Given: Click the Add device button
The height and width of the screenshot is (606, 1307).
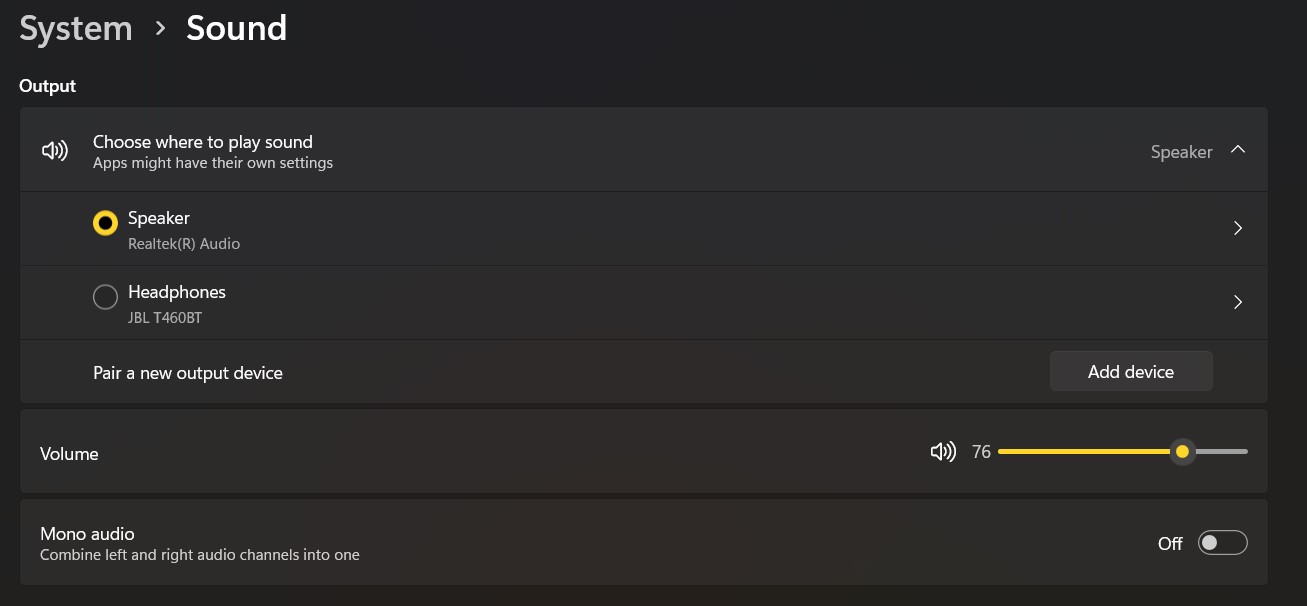Looking at the screenshot, I should [x=1131, y=371].
